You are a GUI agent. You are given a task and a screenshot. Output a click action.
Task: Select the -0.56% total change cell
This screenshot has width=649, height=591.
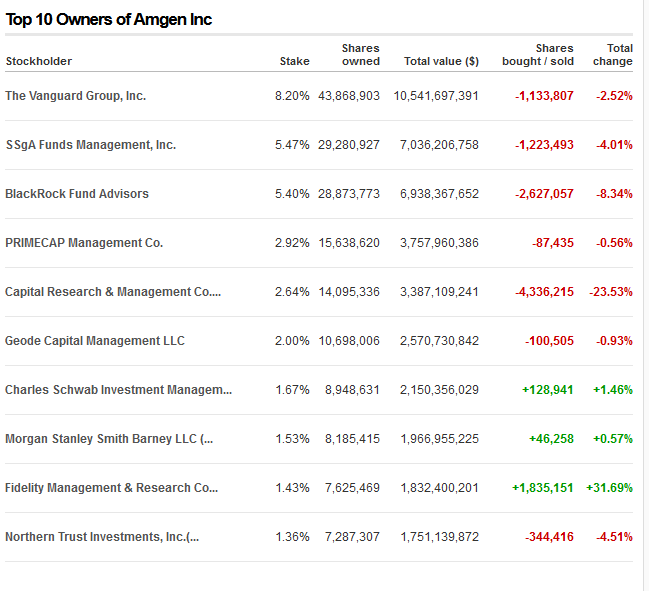[614, 243]
